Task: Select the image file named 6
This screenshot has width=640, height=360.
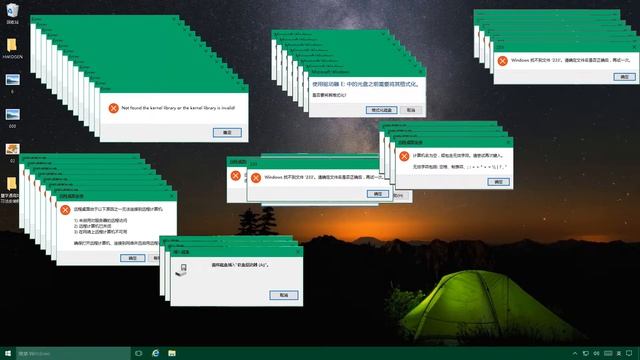Action: (x=12, y=80)
